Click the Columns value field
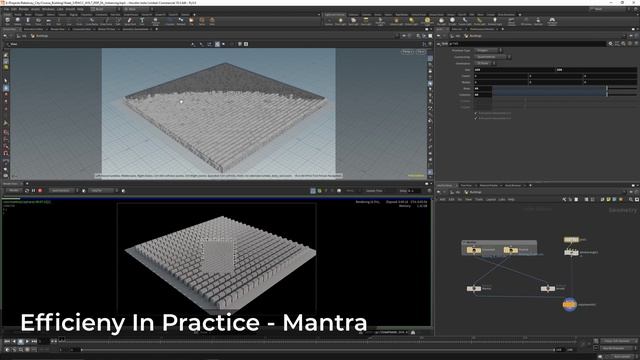 [x=482, y=95]
